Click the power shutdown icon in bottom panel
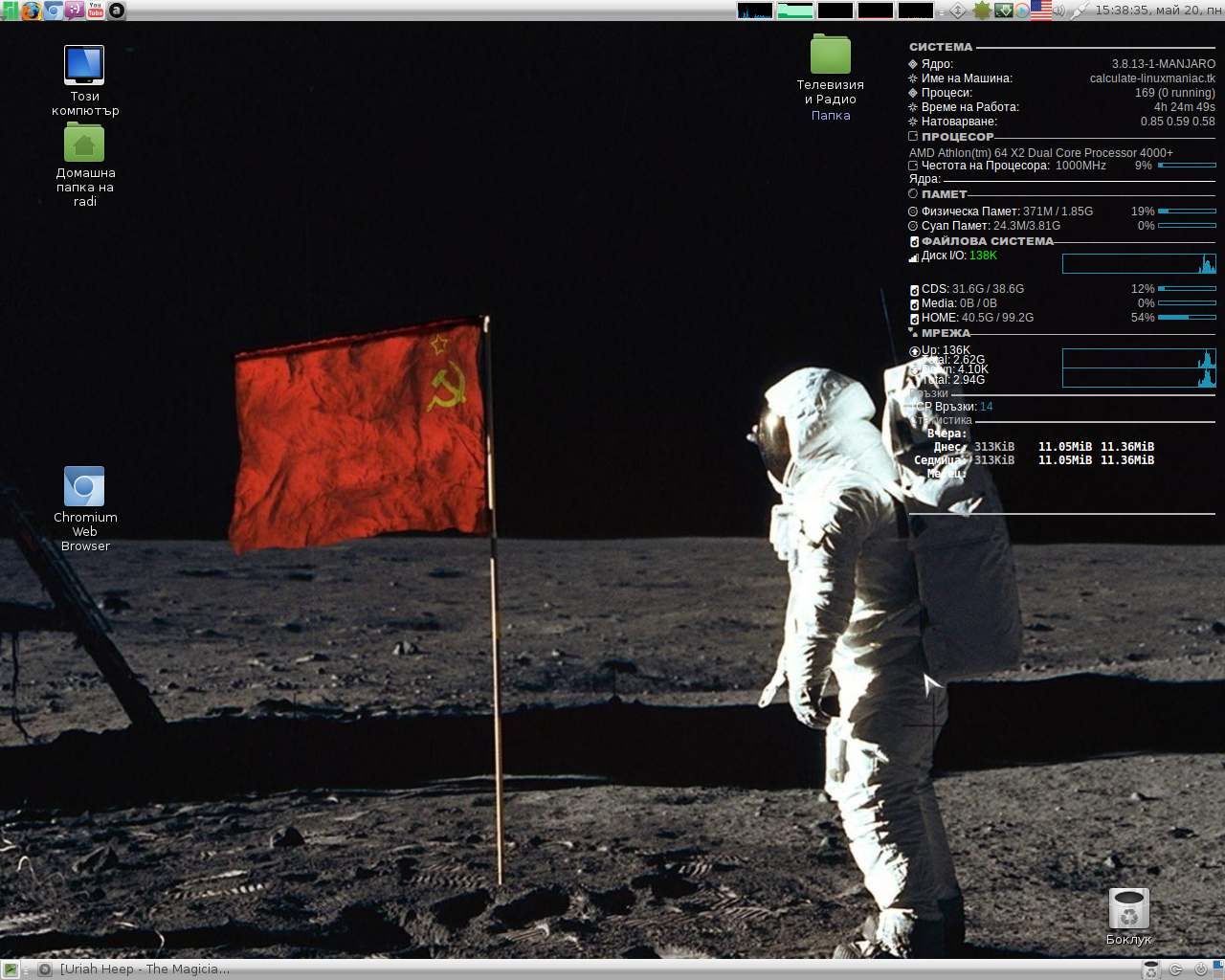 (1200, 969)
